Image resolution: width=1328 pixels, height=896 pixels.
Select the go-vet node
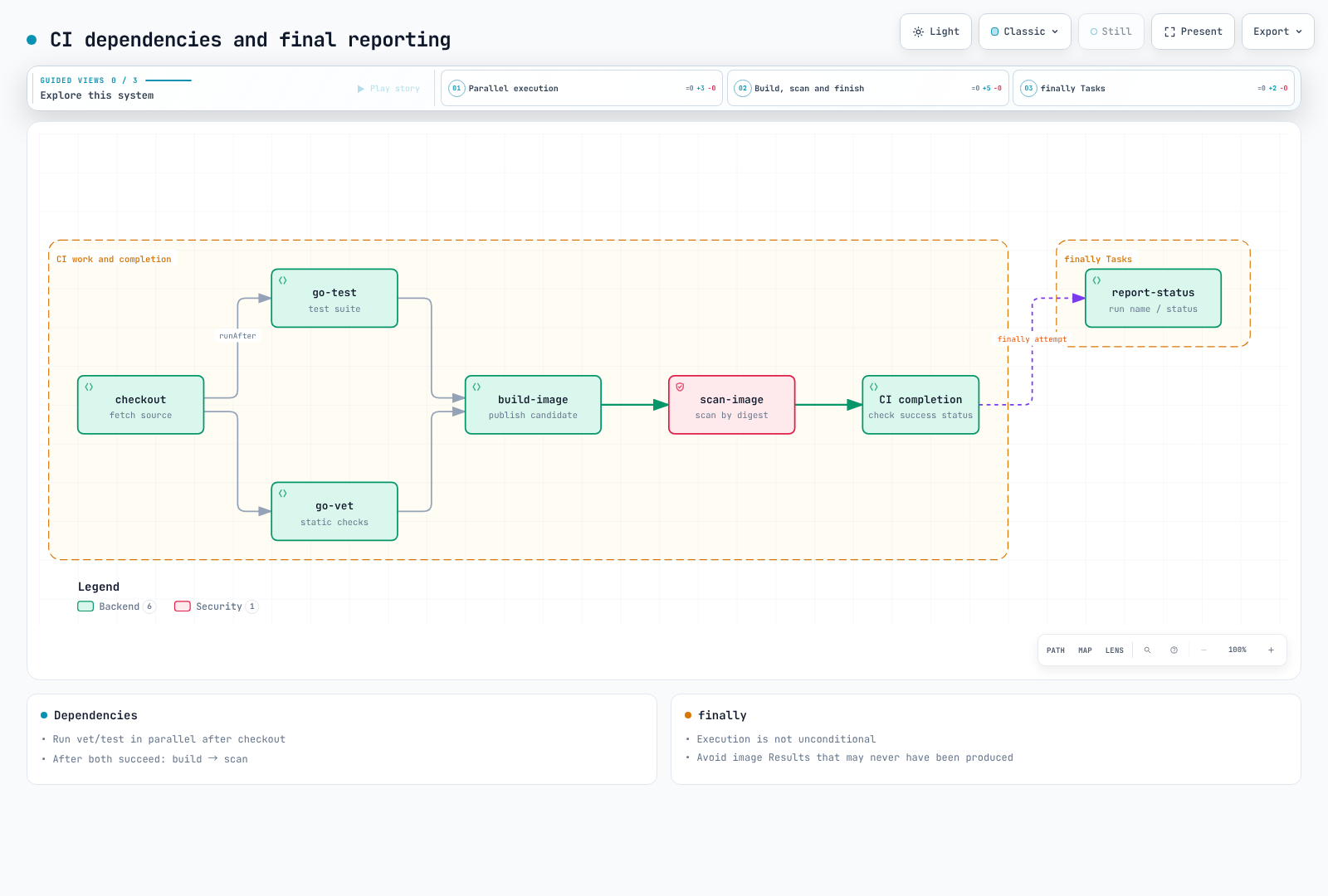click(334, 511)
